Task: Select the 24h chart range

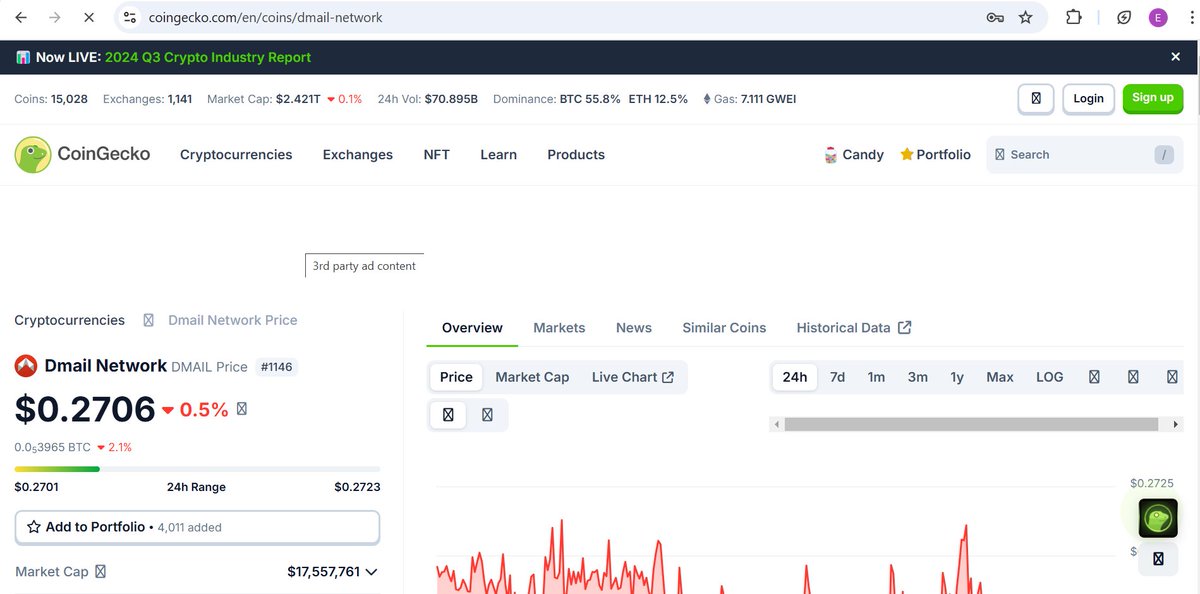Action: click(x=795, y=377)
